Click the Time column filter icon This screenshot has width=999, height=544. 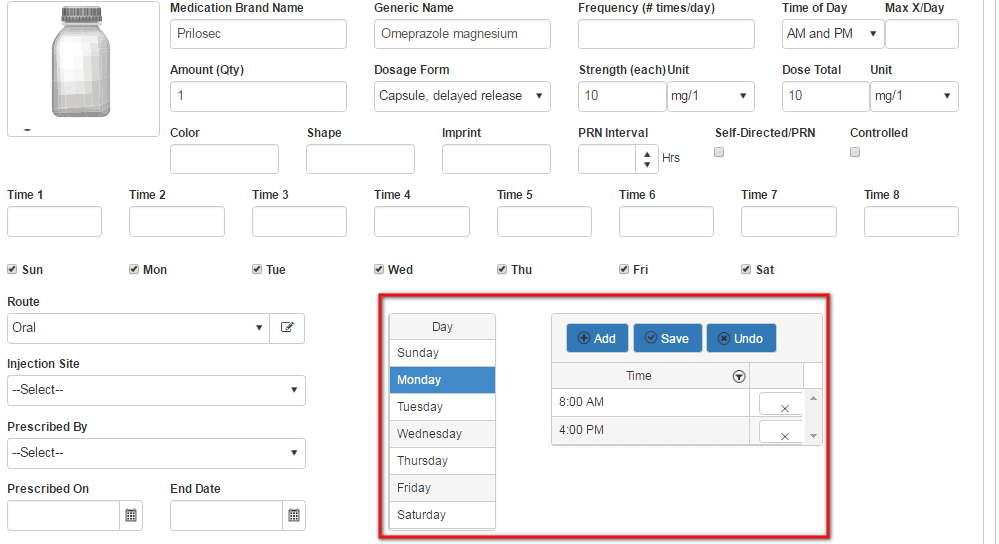(739, 377)
